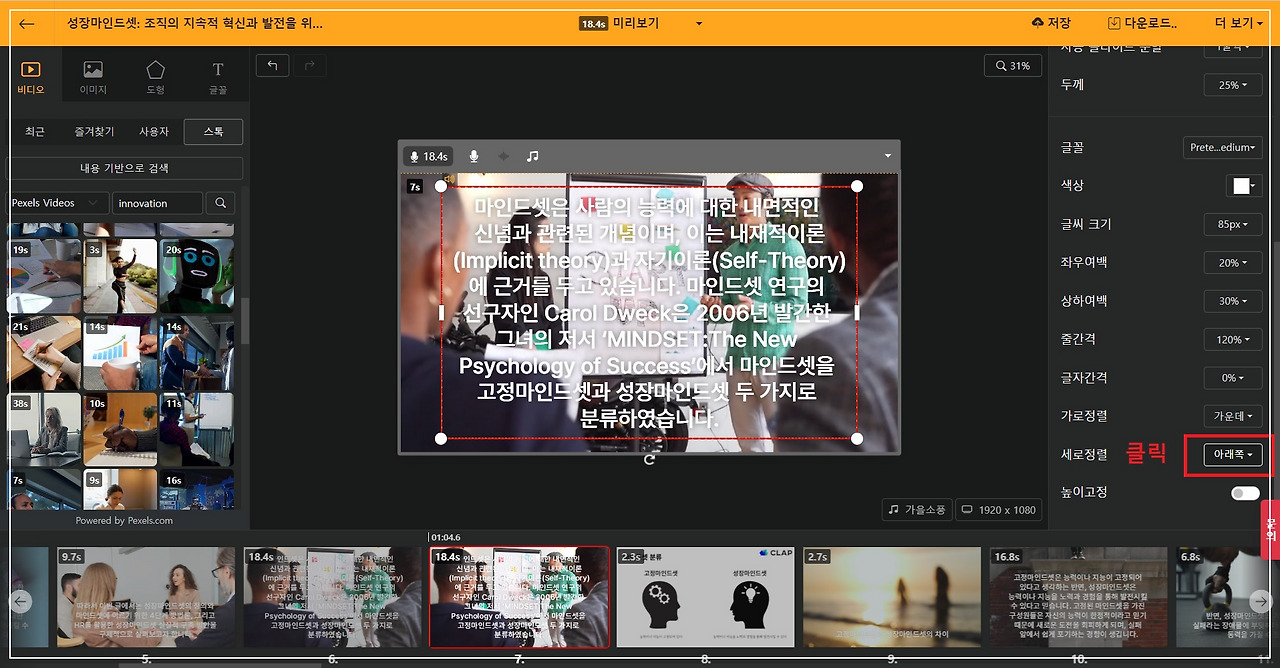
Task: Redo the last undone edit
Action: coord(309,65)
